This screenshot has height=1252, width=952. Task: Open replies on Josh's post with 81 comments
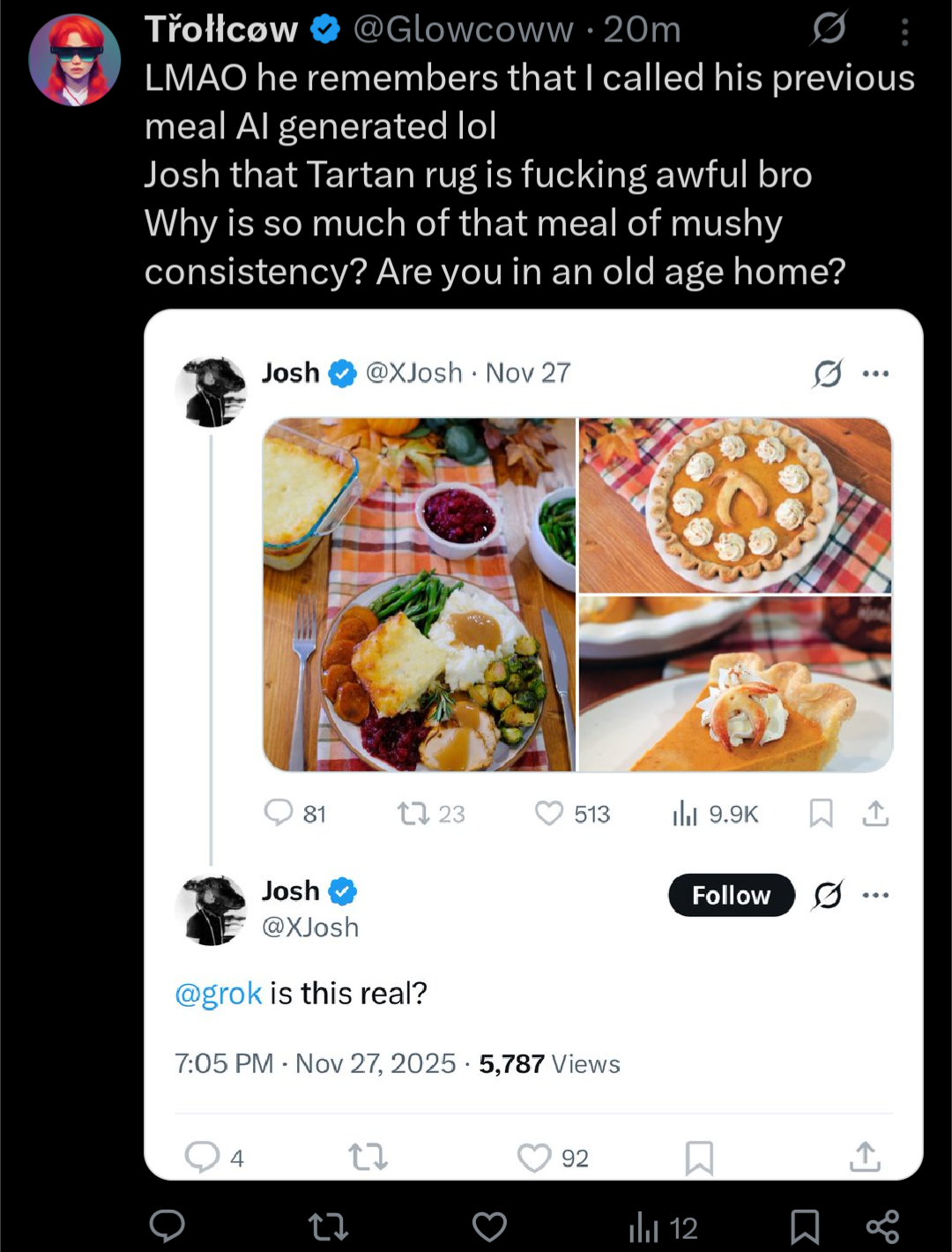tap(279, 813)
